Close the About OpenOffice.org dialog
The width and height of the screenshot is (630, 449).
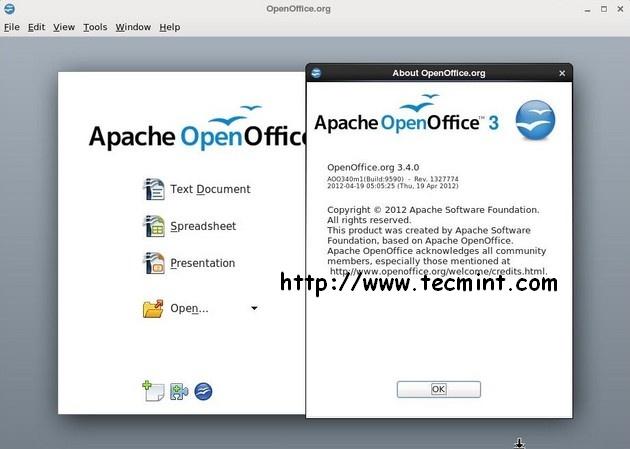click(562, 73)
